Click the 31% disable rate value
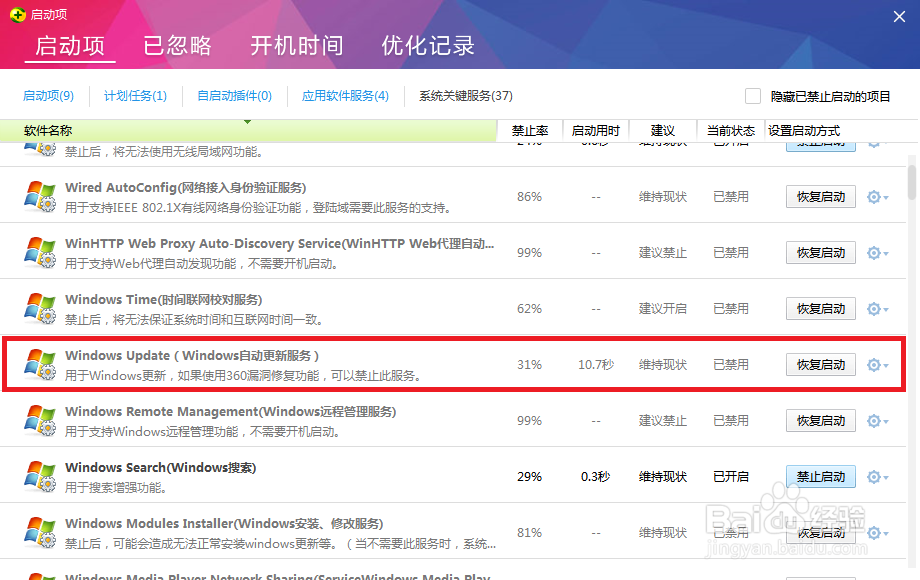920x580 pixels. point(529,365)
